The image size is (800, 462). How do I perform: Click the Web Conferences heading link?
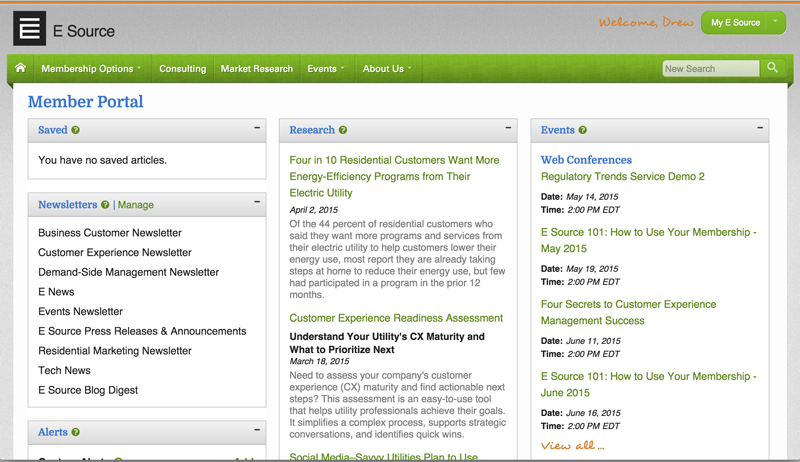[x=586, y=160]
